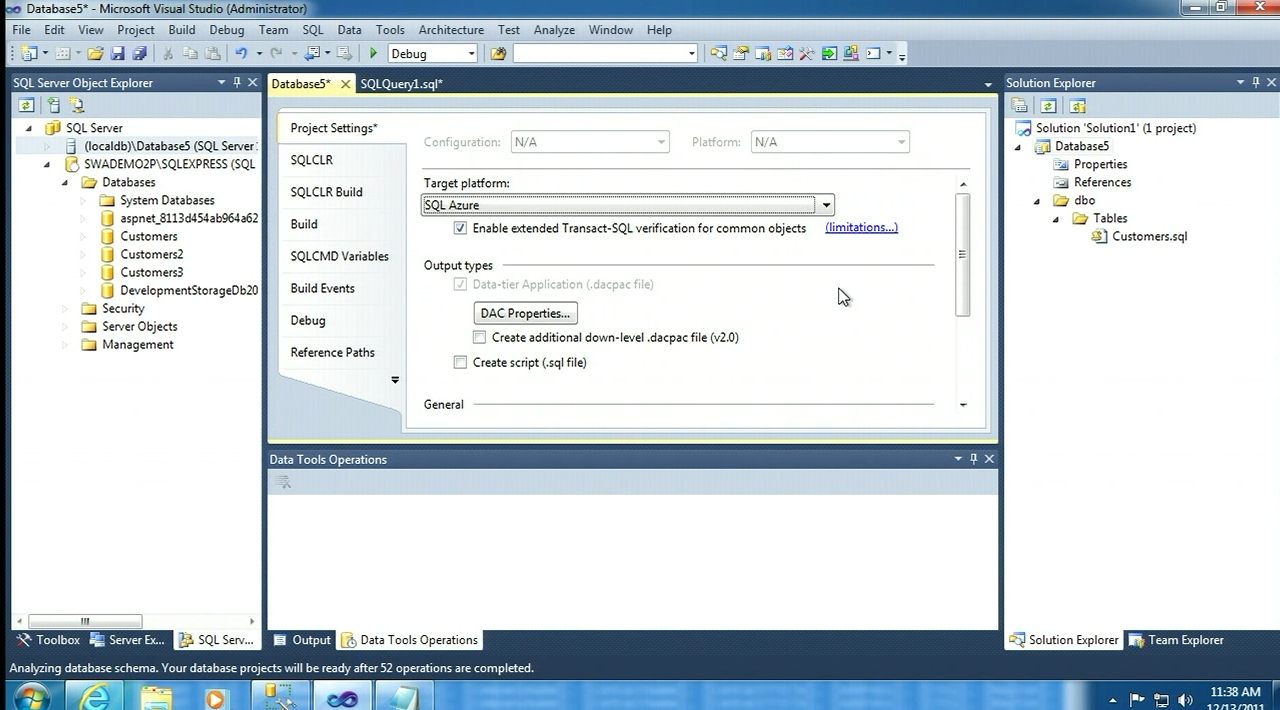Check Create additional down-level .dacpac file

480,337
